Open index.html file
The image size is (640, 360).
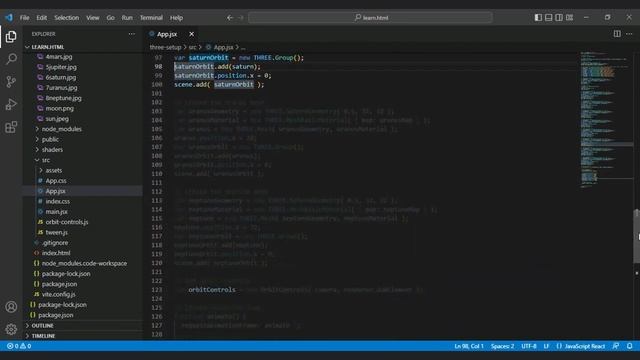click(56, 253)
